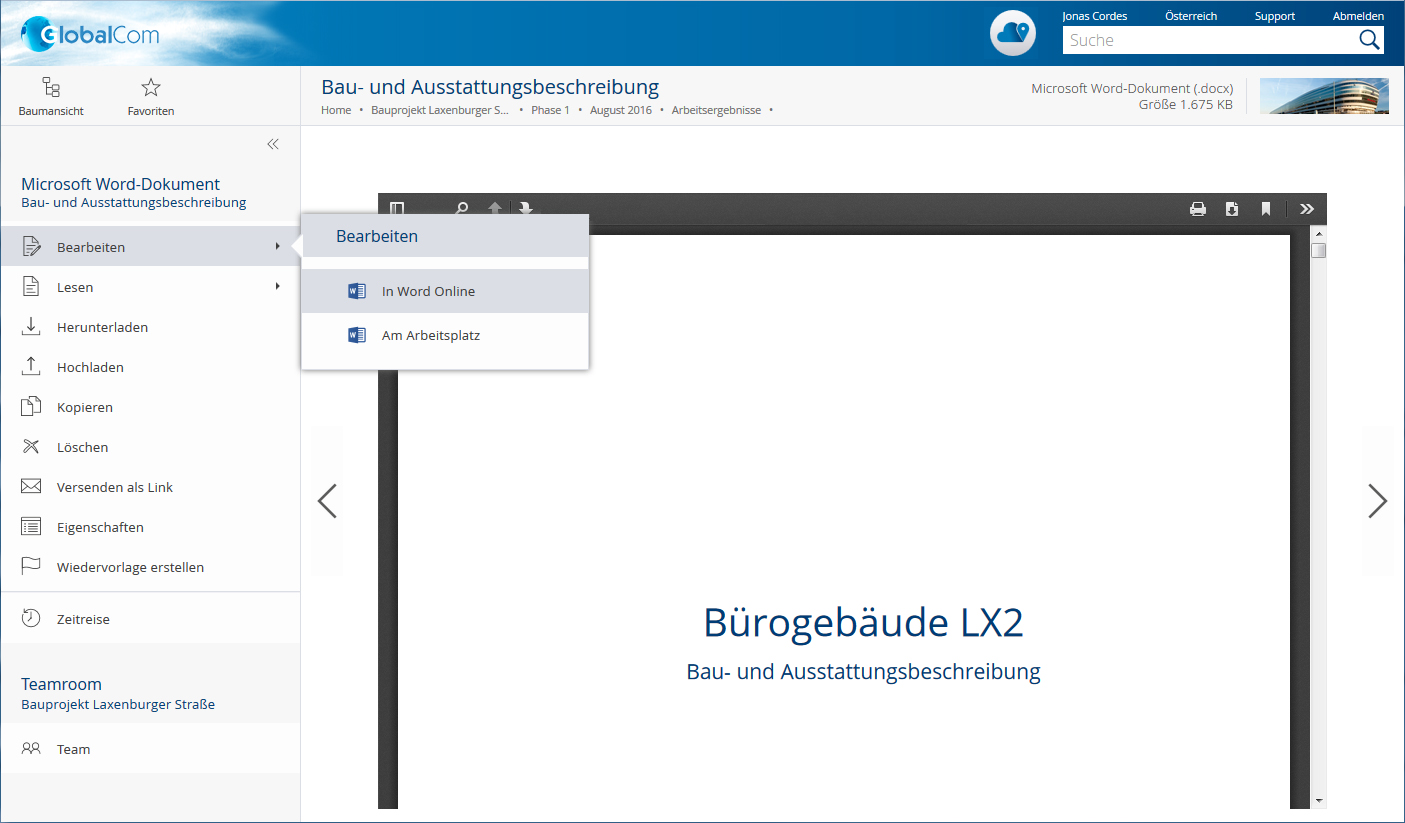Click the print icon above the document
The image size is (1405, 823).
click(x=1197, y=209)
